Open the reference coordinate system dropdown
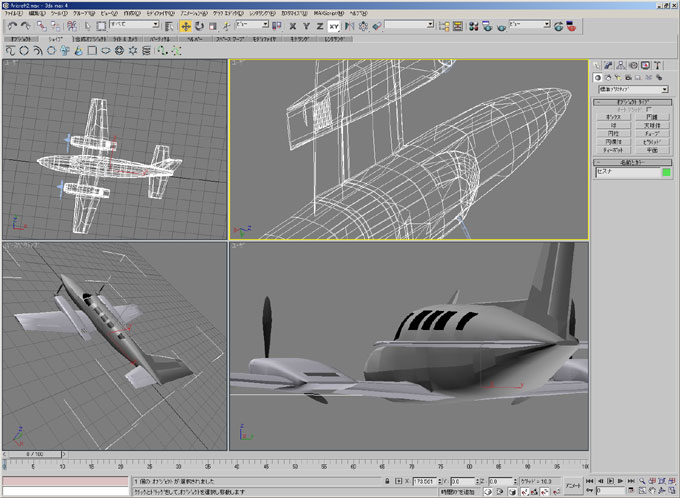This screenshot has height=498, width=680. 252,25
